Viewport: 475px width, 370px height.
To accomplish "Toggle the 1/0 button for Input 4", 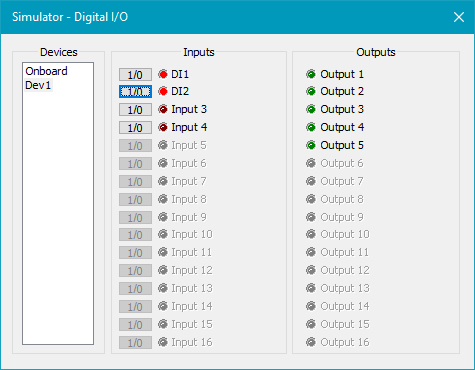I will pyautogui.click(x=135, y=128).
